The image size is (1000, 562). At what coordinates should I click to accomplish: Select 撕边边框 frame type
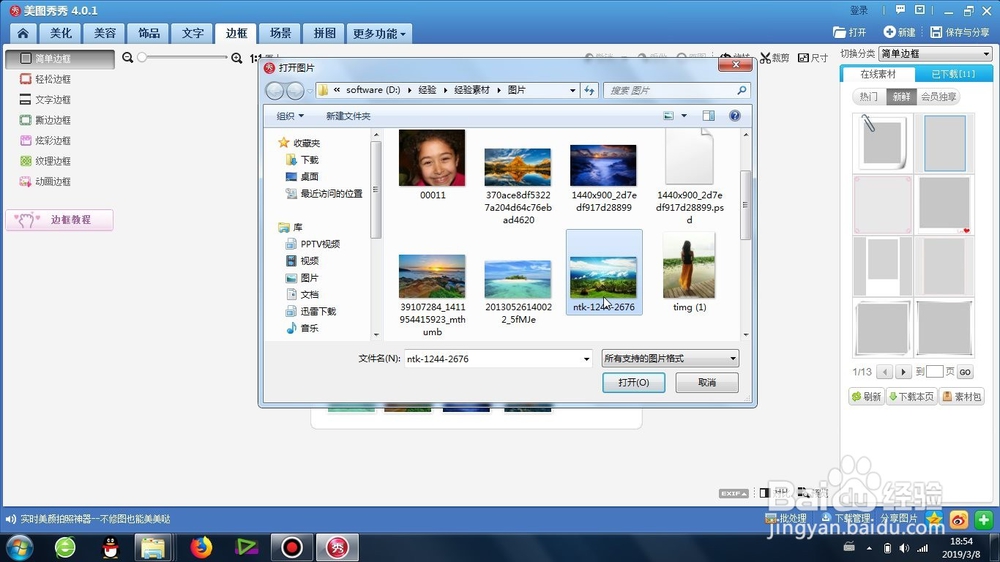point(45,120)
